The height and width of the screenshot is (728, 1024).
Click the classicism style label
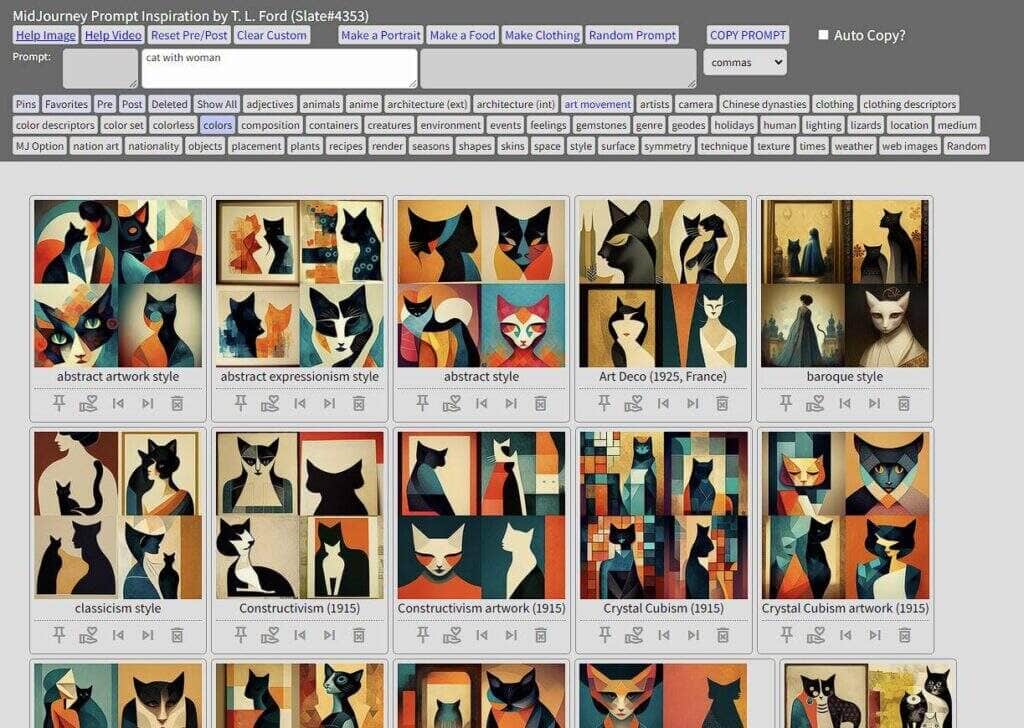click(x=118, y=609)
